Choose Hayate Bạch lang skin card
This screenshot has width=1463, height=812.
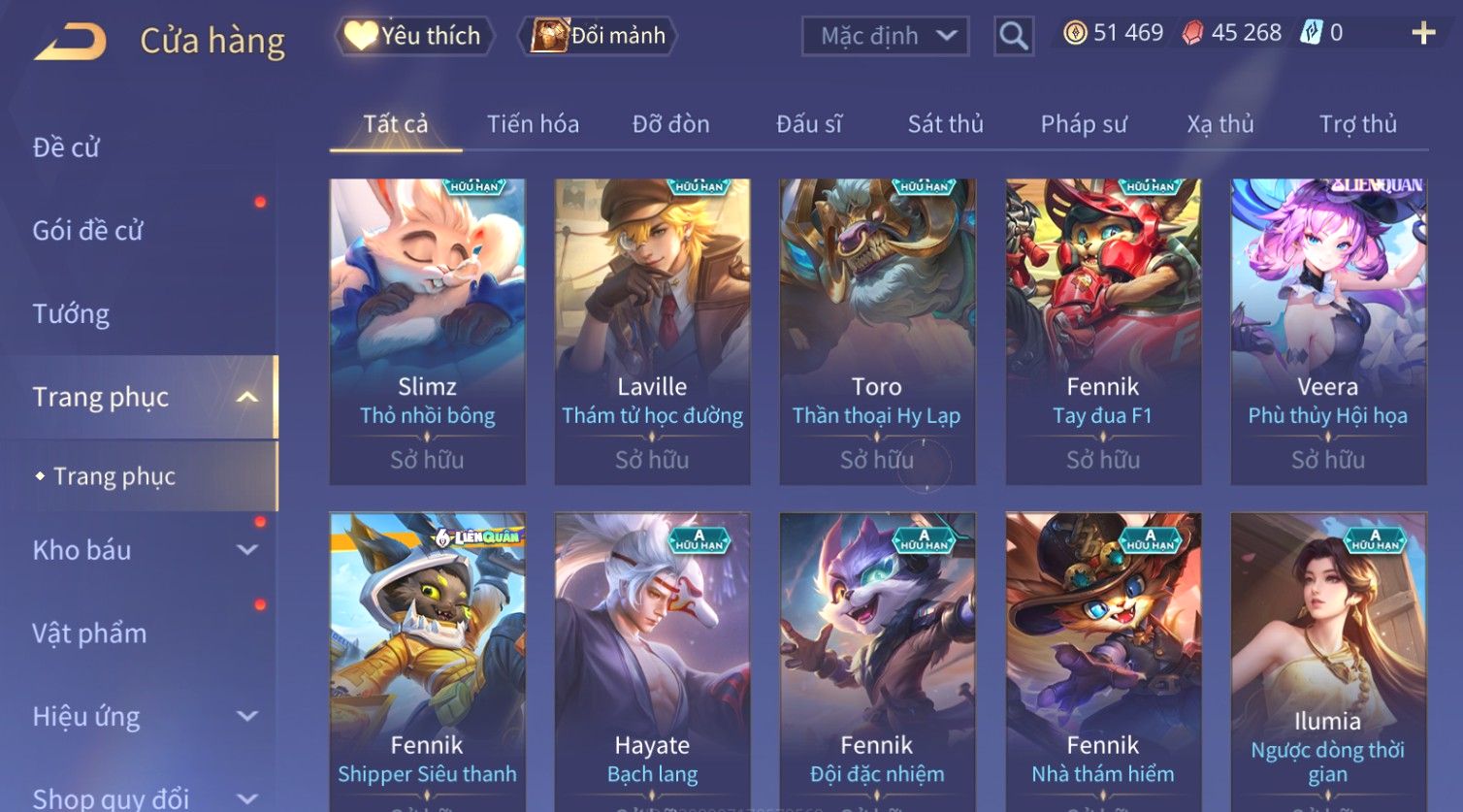[652, 662]
